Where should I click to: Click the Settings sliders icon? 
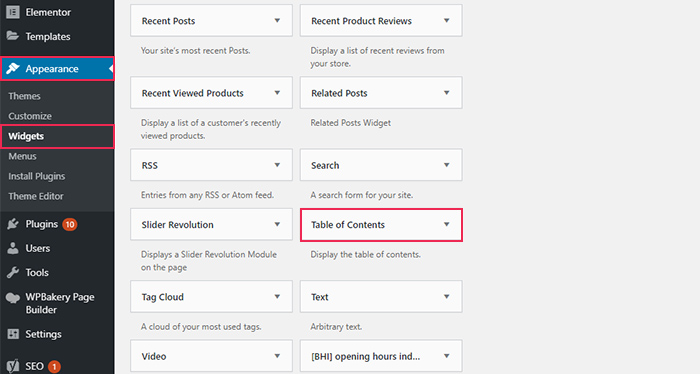(x=13, y=334)
